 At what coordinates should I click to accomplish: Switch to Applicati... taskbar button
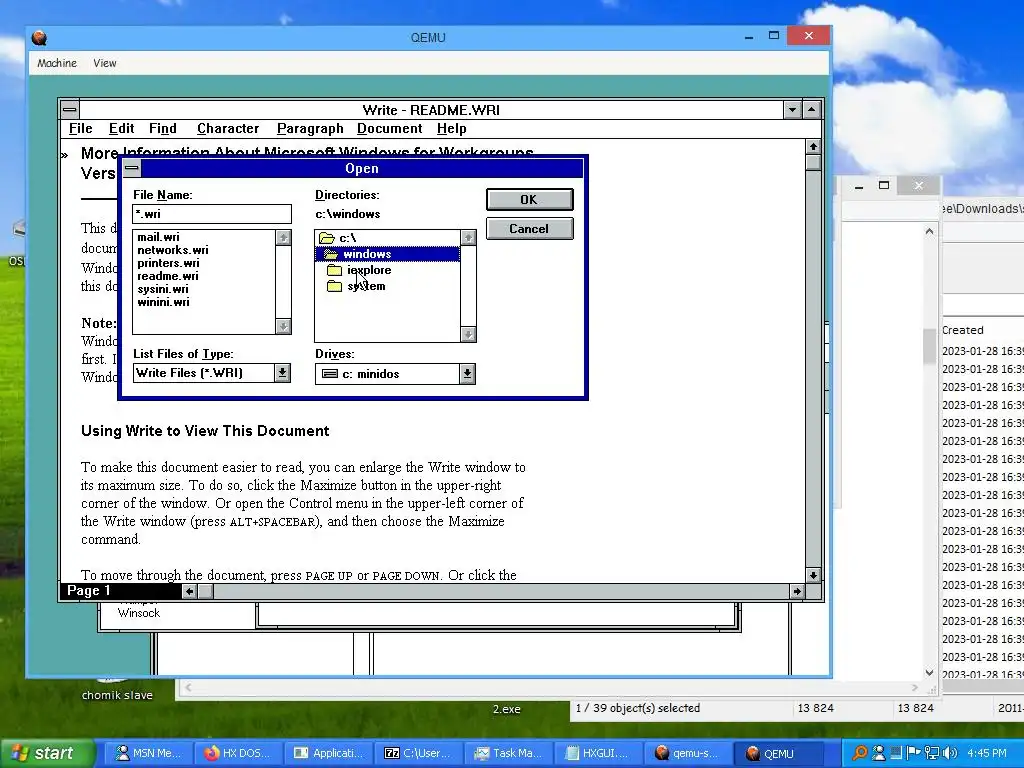[329, 753]
